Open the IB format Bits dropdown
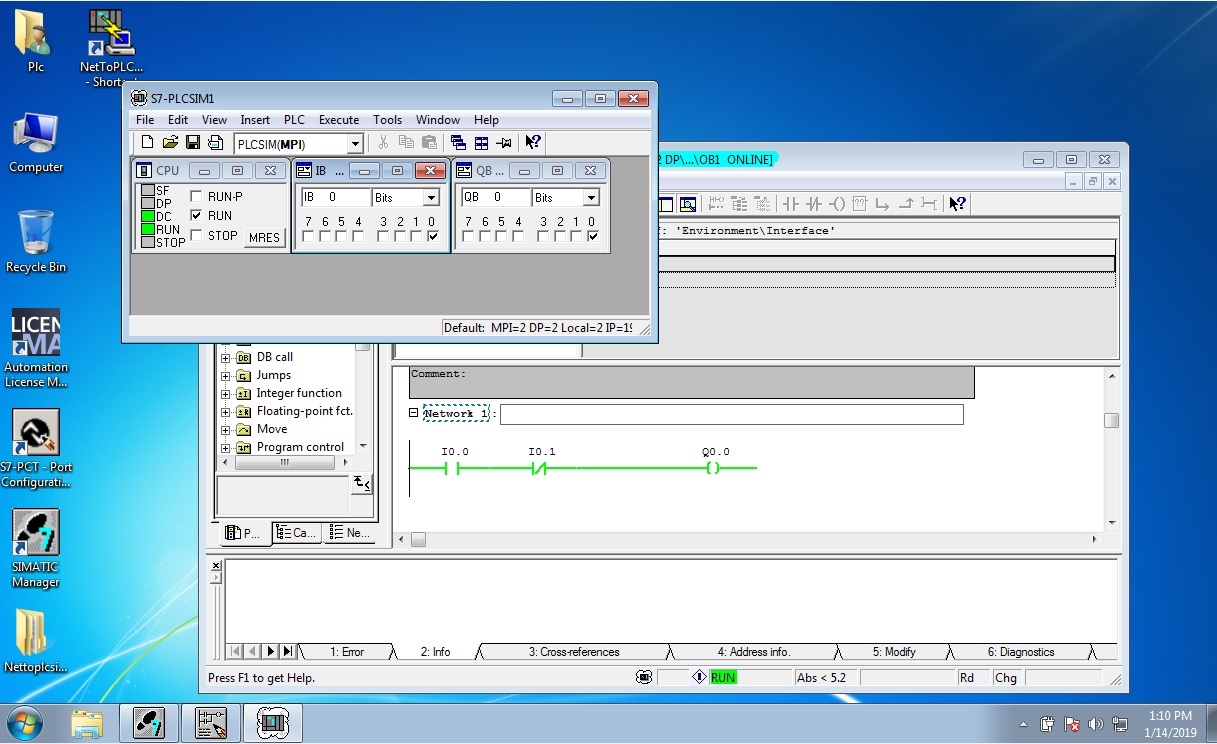Viewport: 1217px width, 744px height. point(431,198)
